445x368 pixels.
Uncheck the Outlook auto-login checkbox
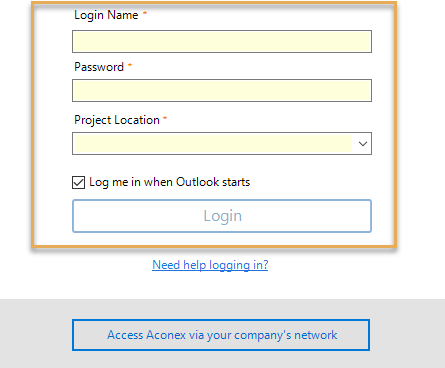(x=78, y=182)
